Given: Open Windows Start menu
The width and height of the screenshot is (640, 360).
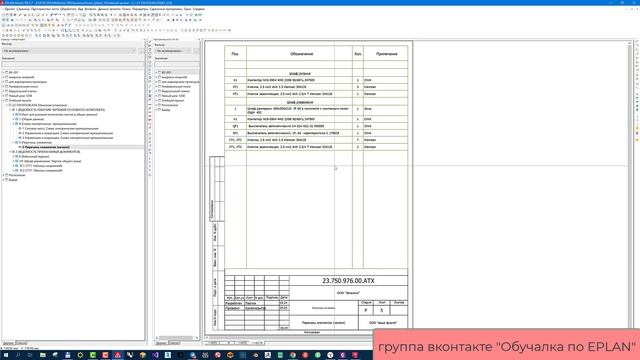Looking at the screenshot, I should pyautogui.click(x=5, y=355).
